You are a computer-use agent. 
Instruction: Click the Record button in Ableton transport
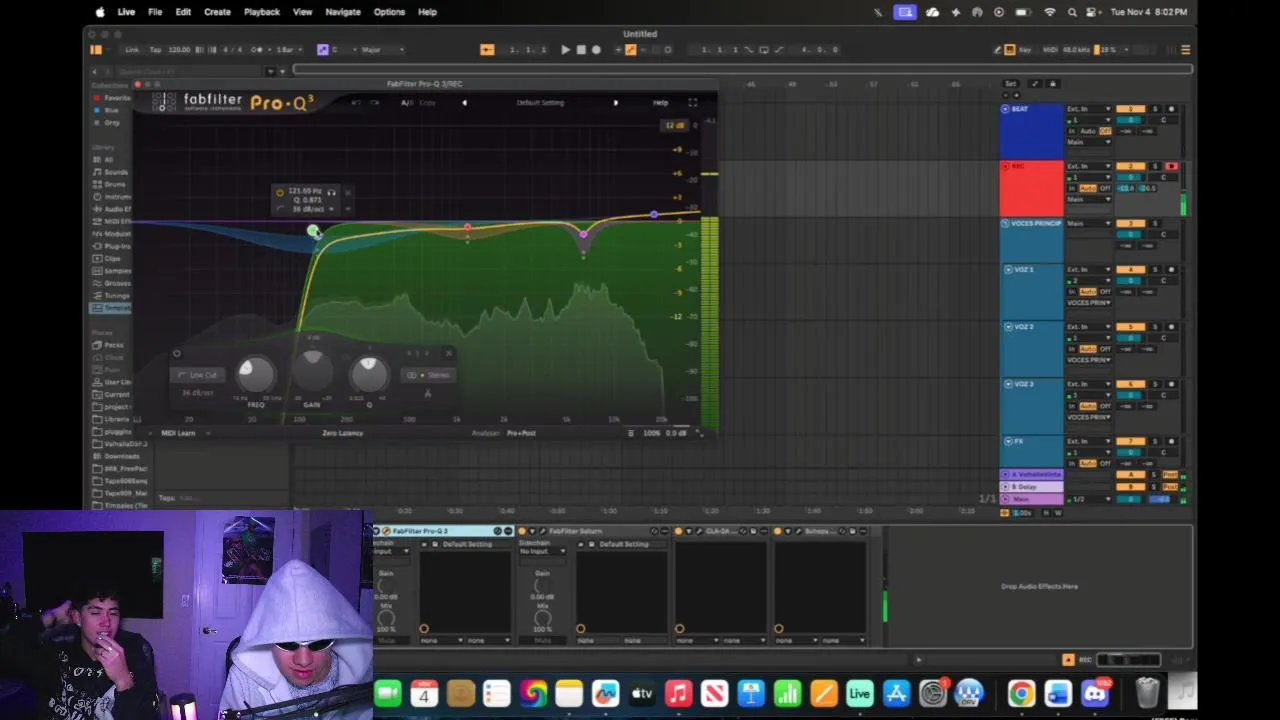click(597, 50)
